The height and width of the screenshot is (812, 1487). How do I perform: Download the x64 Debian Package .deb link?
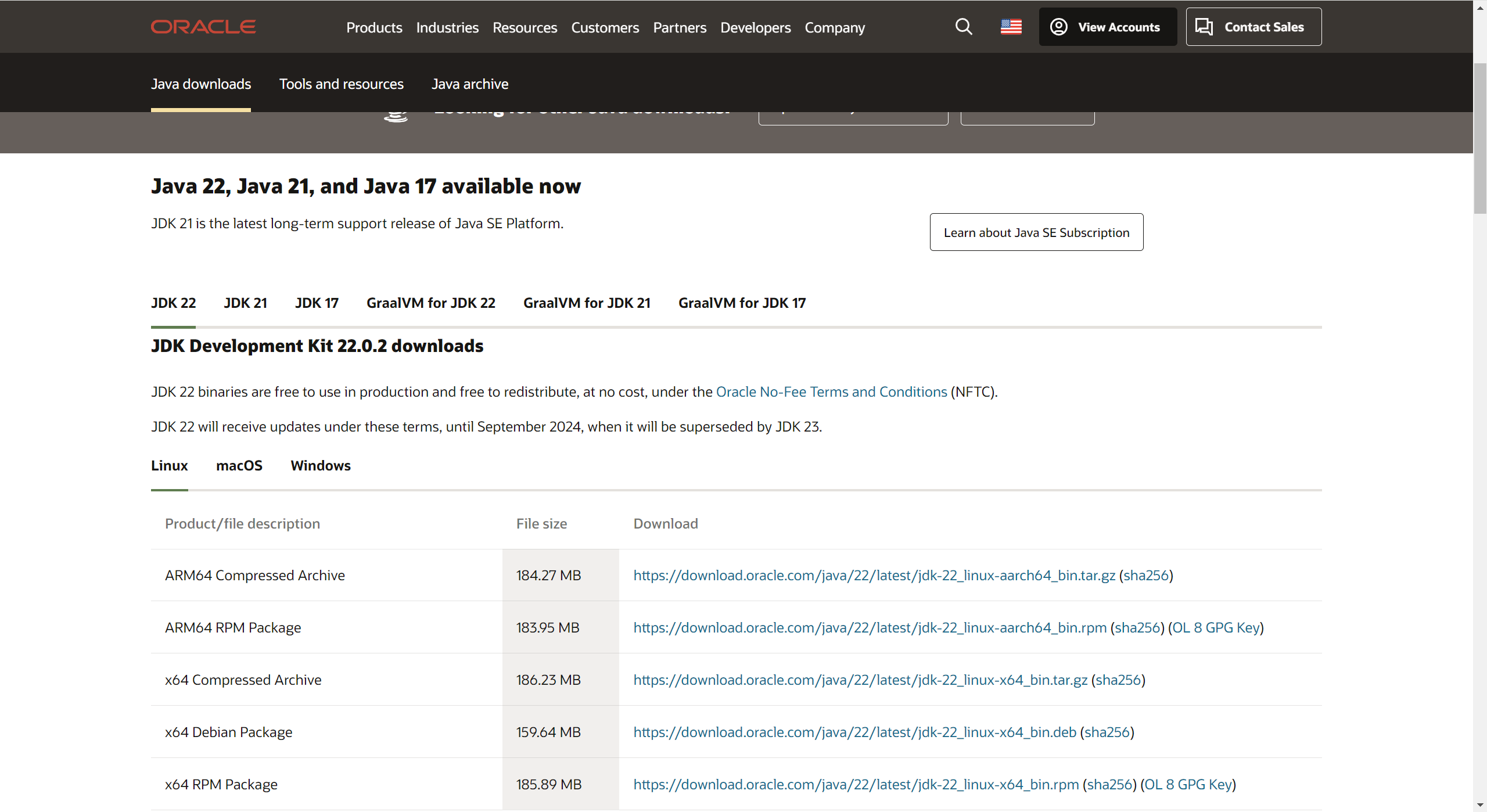coord(854,732)
